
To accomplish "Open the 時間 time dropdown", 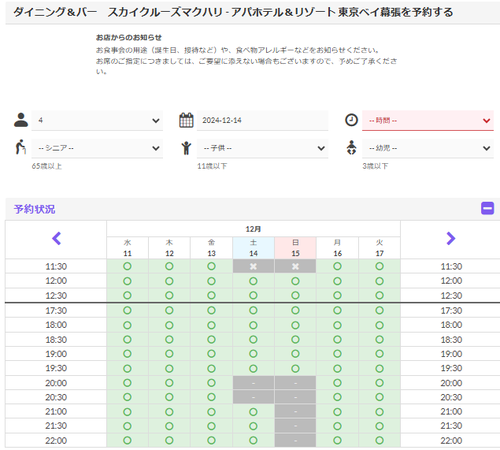I will click(428, 120).
